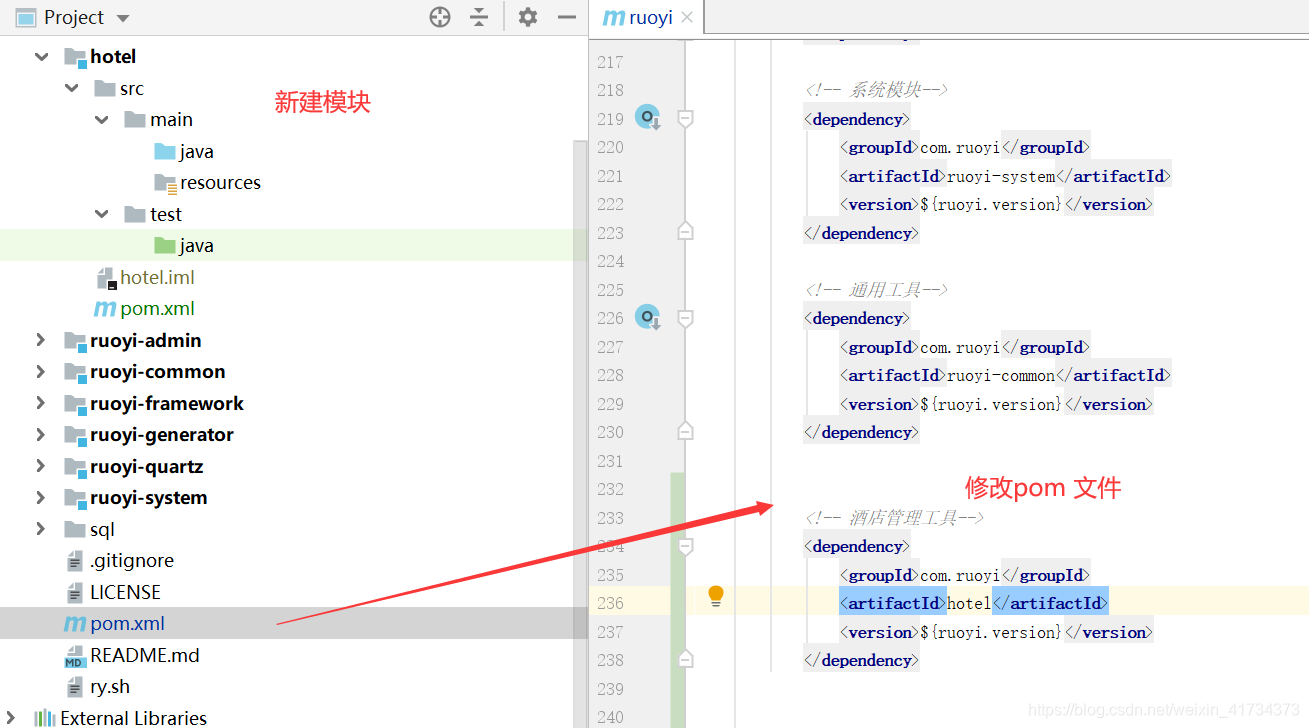Viewport: 1309px width, 728px height.
Task: Click the 通用工具 comment line
Action: tap(877, 290)
